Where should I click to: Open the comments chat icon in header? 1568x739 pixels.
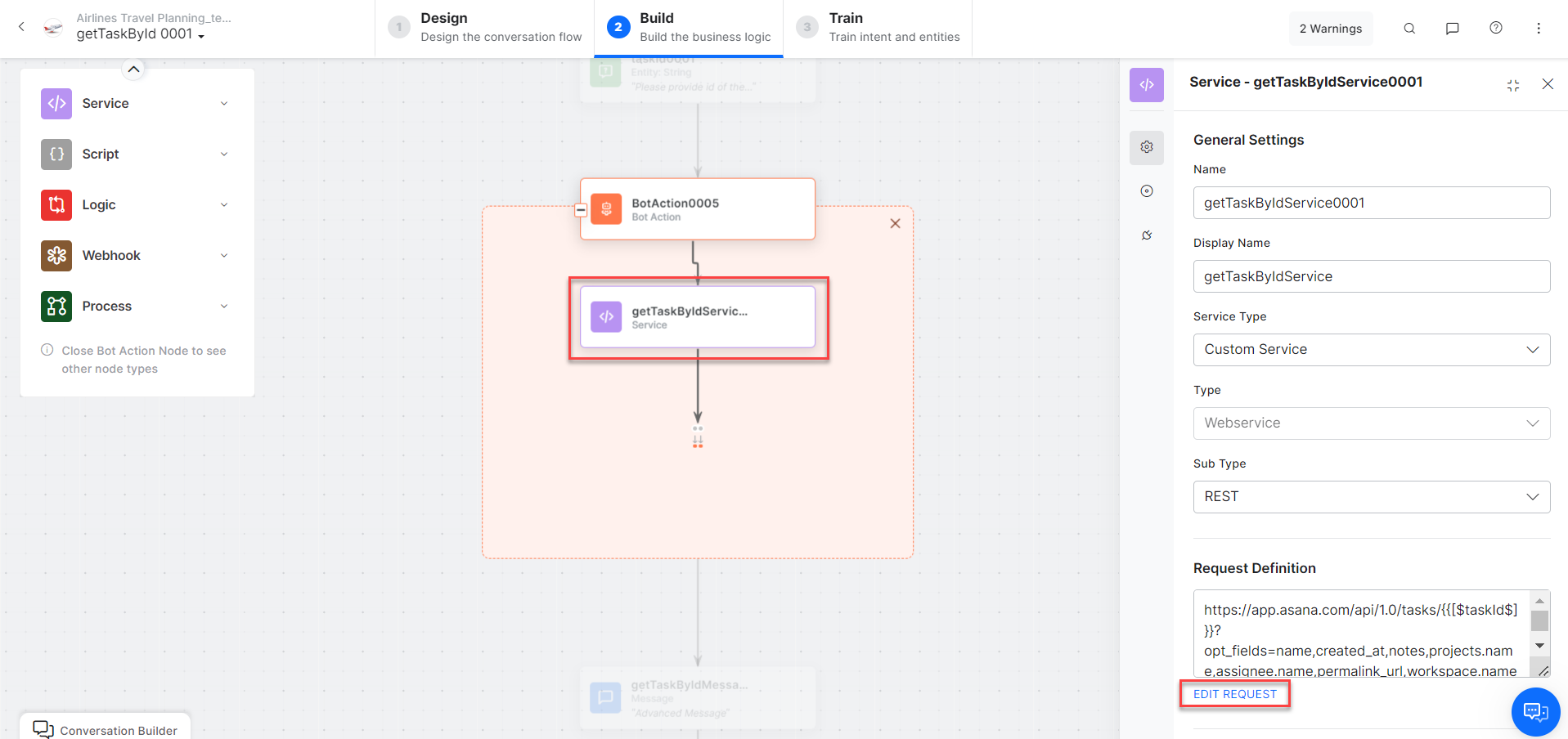tap(1453, 29)
